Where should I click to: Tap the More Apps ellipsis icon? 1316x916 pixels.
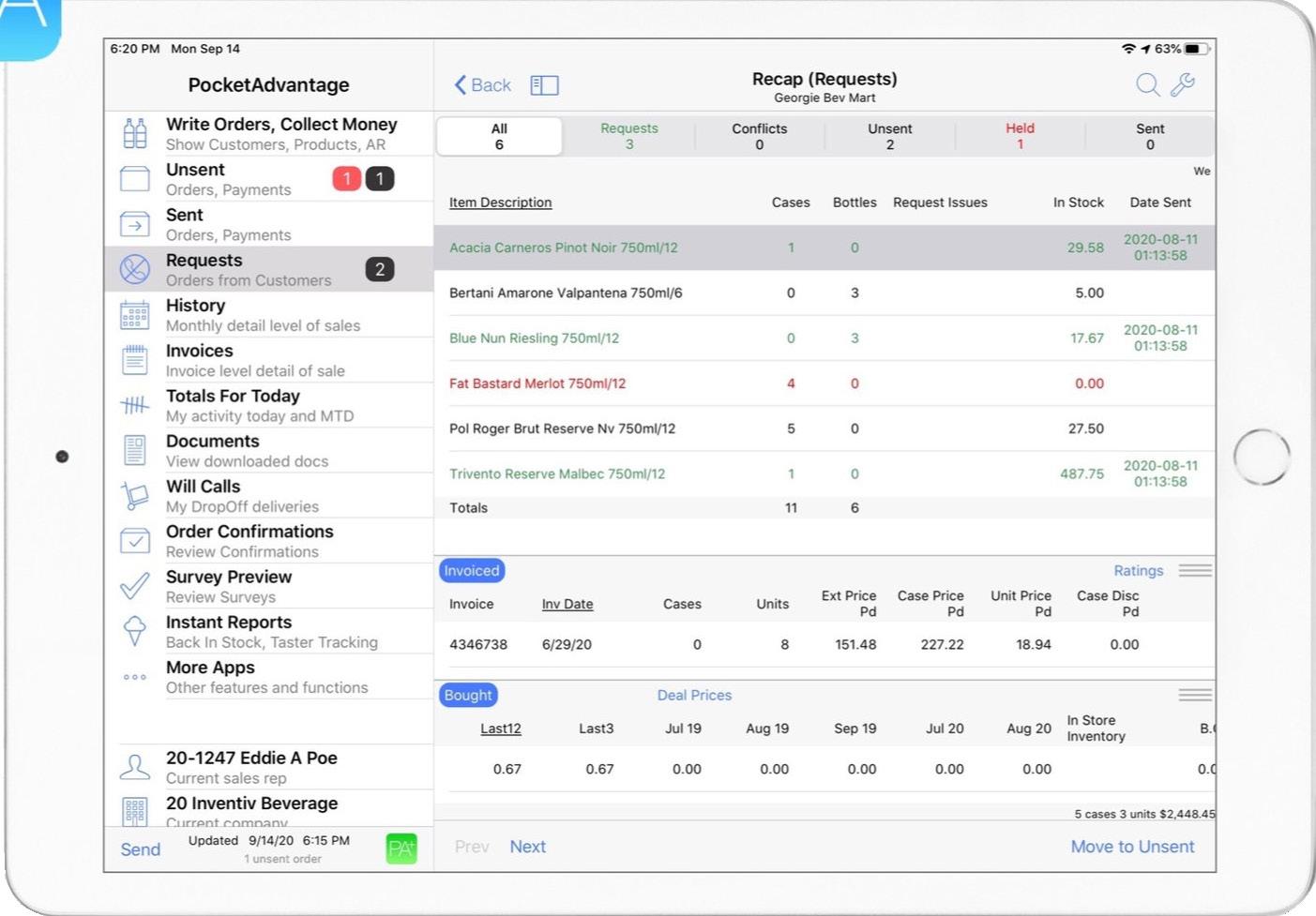(x=135, y=677)
